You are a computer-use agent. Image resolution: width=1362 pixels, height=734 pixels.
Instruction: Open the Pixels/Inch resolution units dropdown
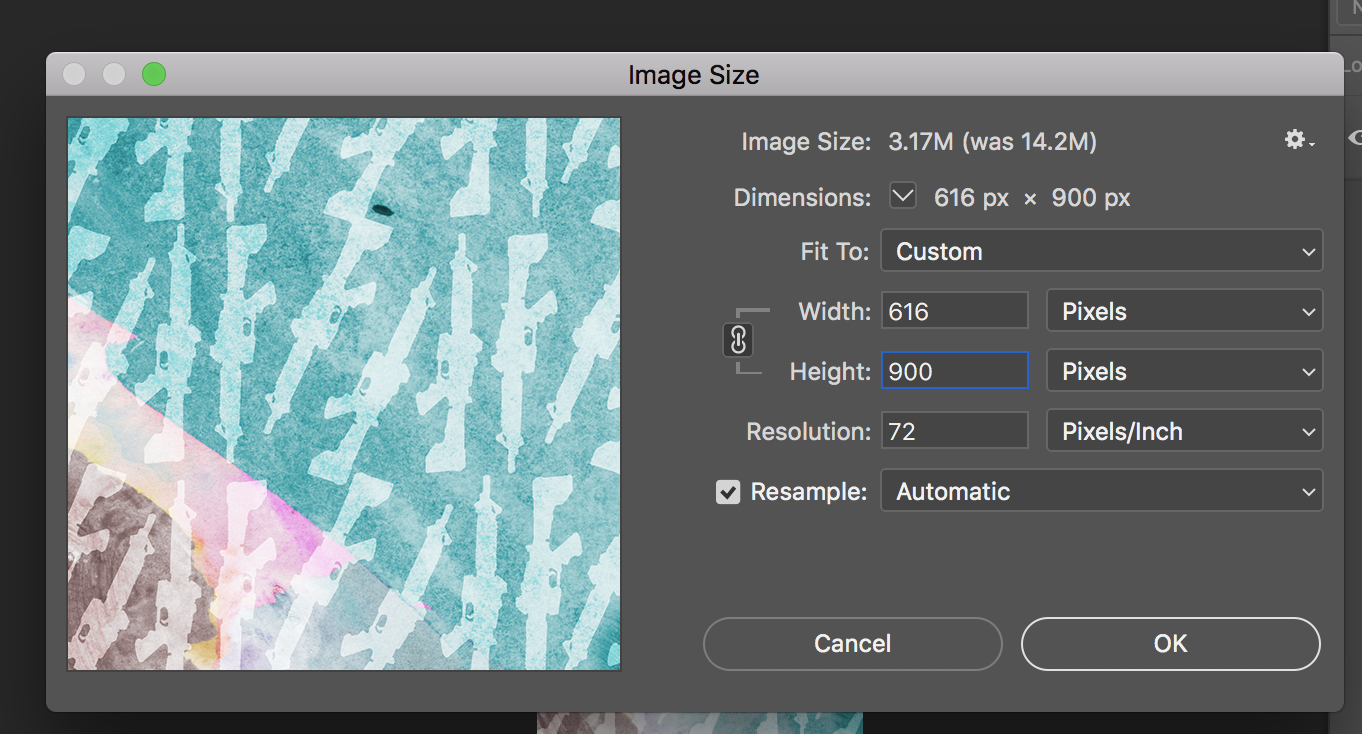[x=1184, y=431]
